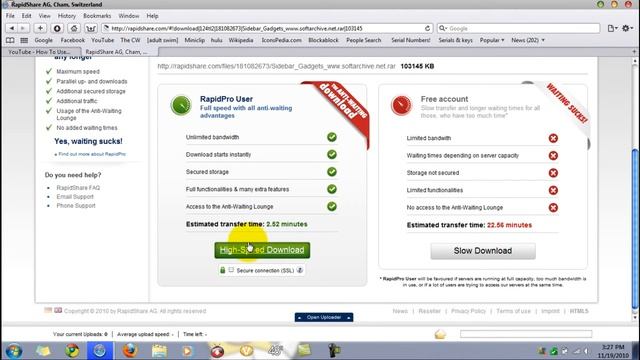The width and height of the screenshot is (640, 360).
Task: Open the Window menu
Action: pos(129,16)
